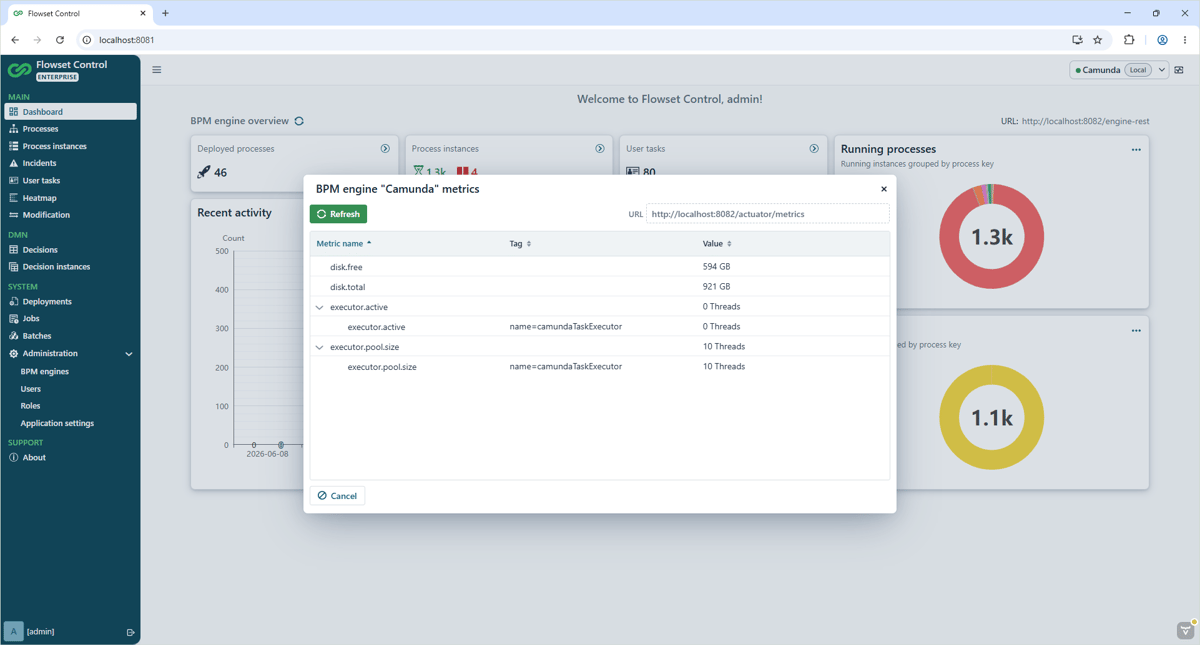Click the Refresh button in metrics dialog
The image size is (1200, 645).
[338, 214]
